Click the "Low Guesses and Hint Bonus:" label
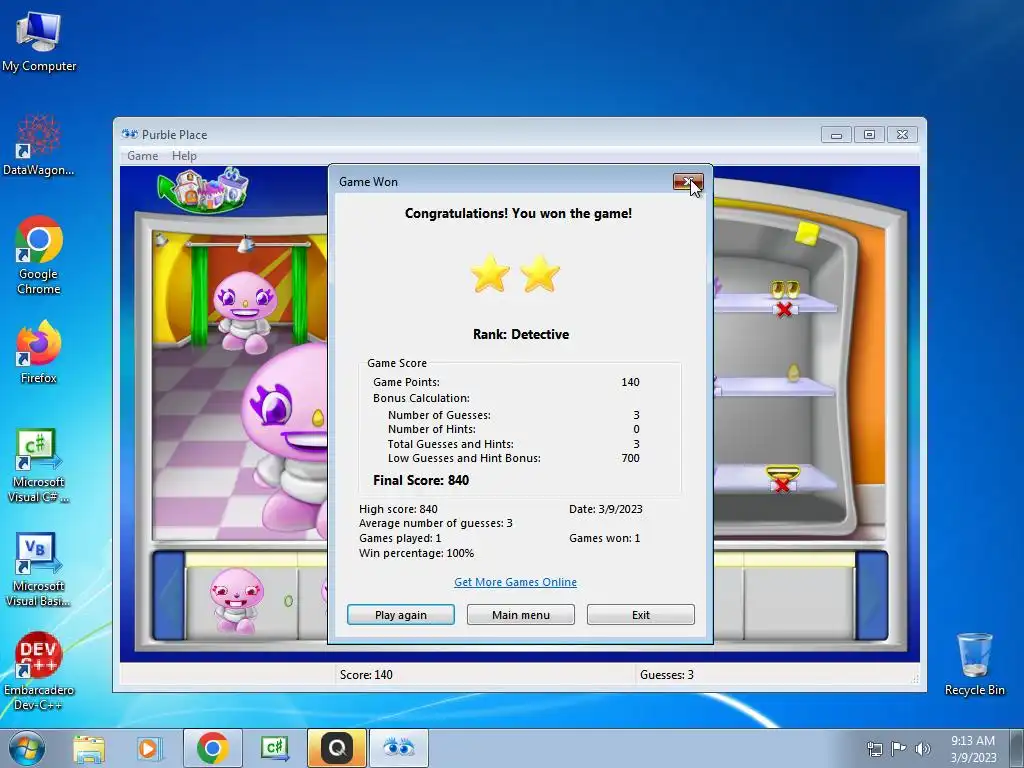The image size is (1024, 768). pos(464,458)
